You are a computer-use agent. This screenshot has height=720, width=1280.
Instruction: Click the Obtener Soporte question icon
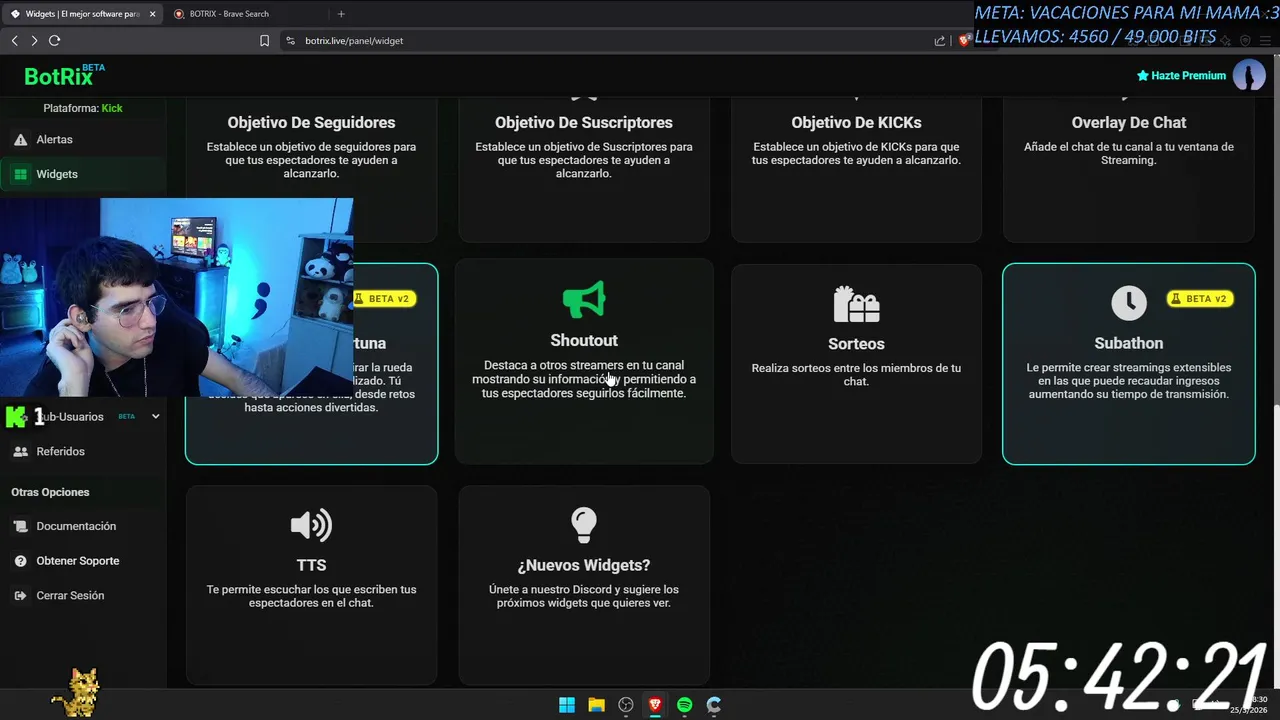[20, 561]
